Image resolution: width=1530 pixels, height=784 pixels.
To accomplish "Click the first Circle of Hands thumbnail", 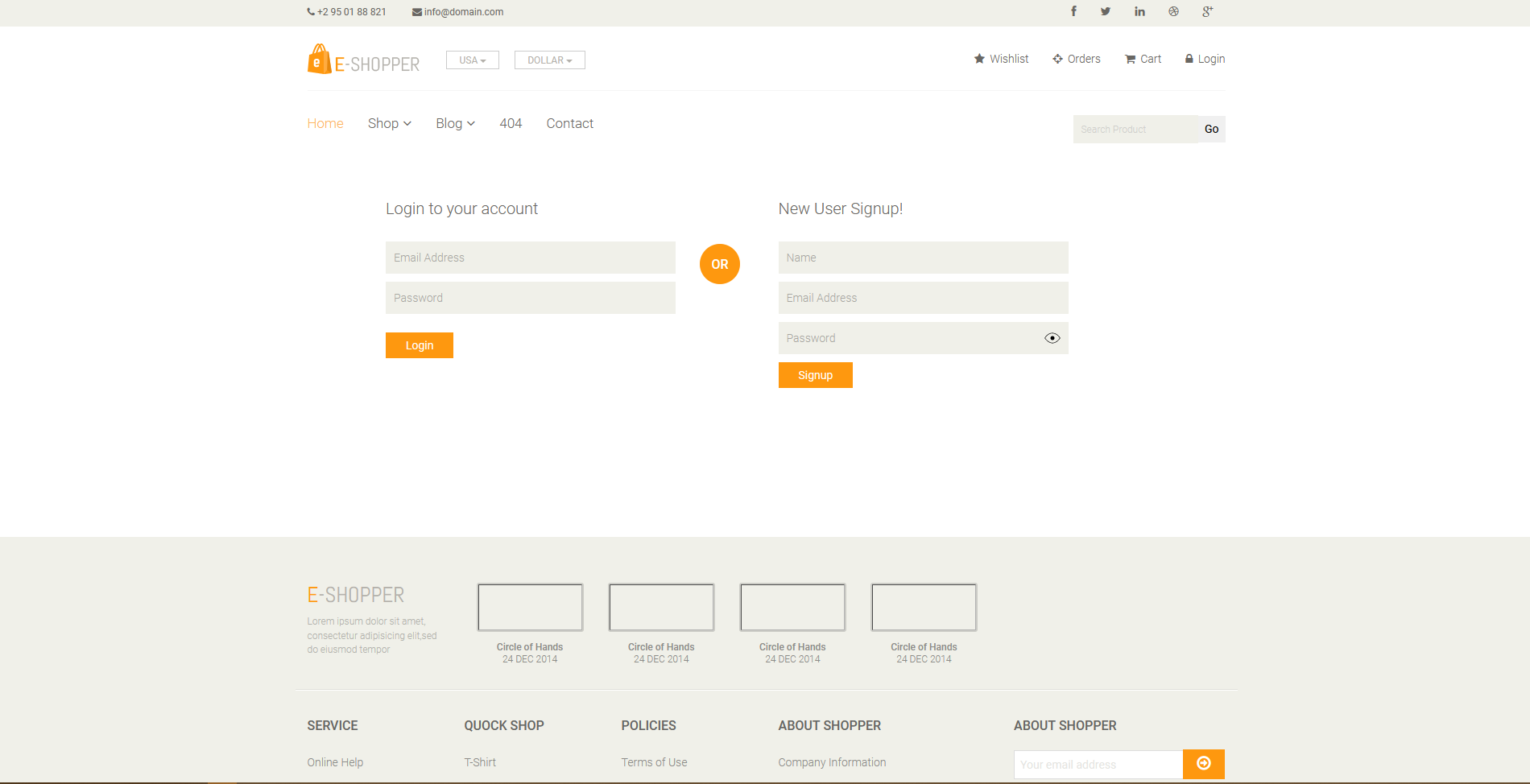I will click(530, 607).
